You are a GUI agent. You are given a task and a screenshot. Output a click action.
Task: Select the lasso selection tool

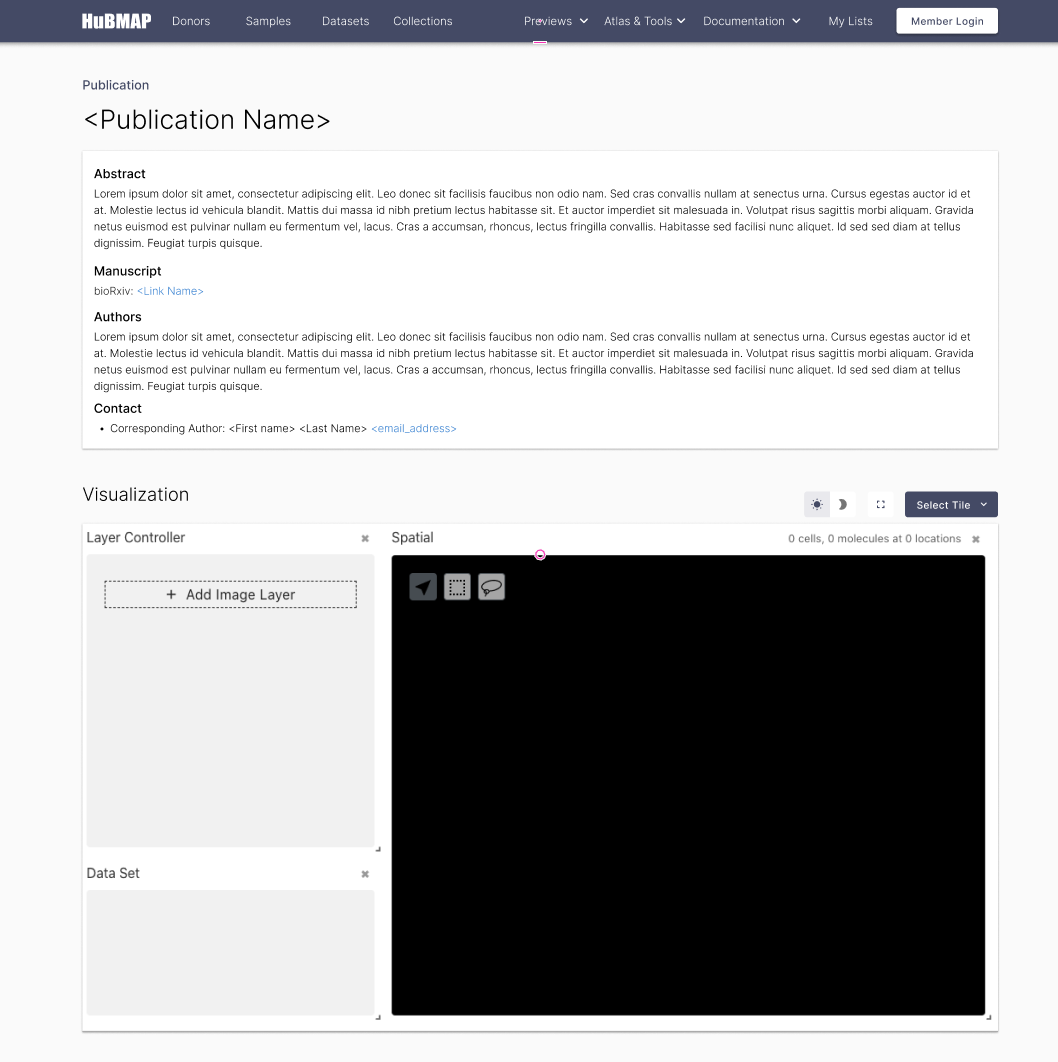click(x=491, y=587)
